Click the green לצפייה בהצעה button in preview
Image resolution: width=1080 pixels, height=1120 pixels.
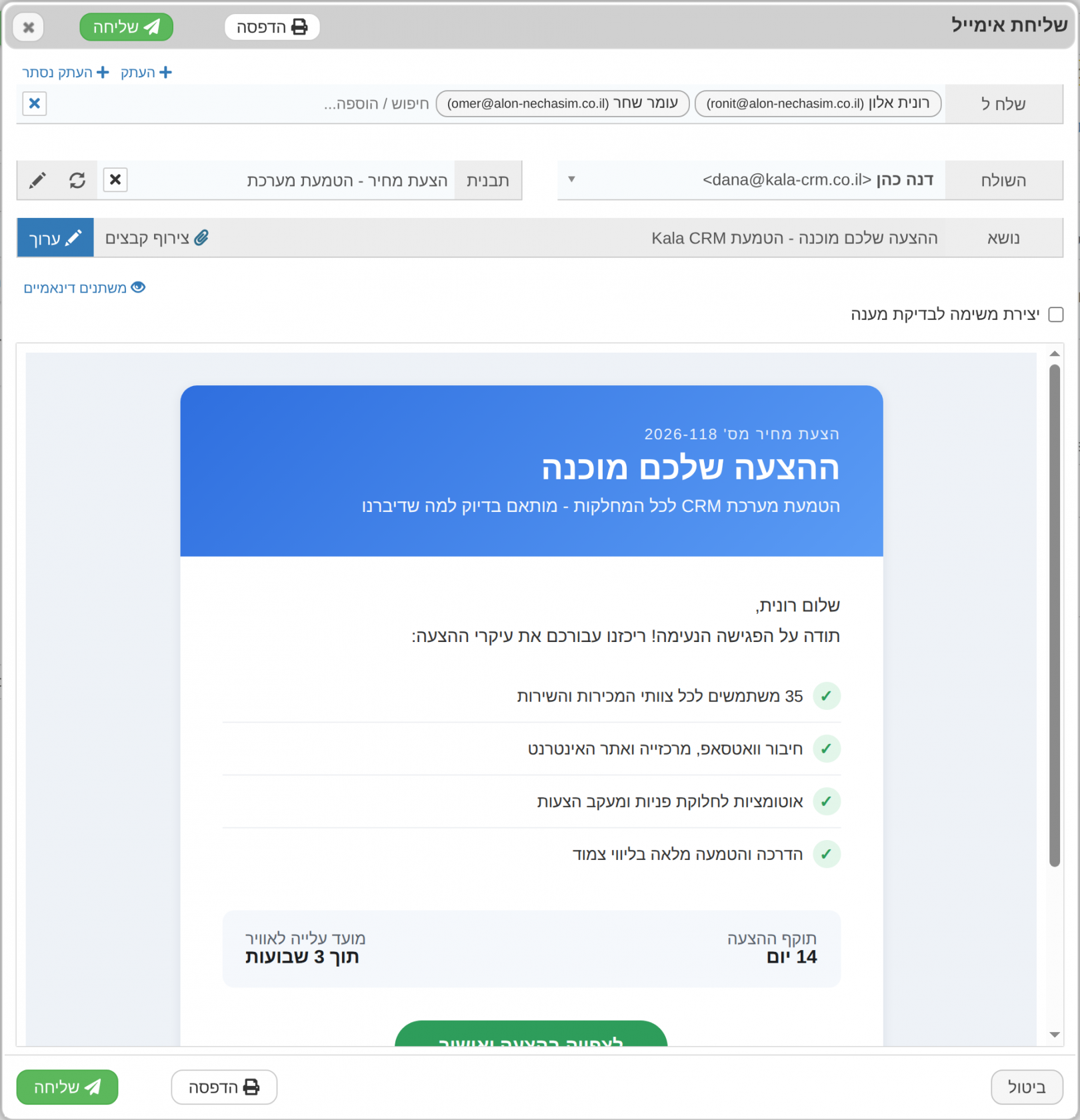pyautogui.click(x=531, y=1033)
